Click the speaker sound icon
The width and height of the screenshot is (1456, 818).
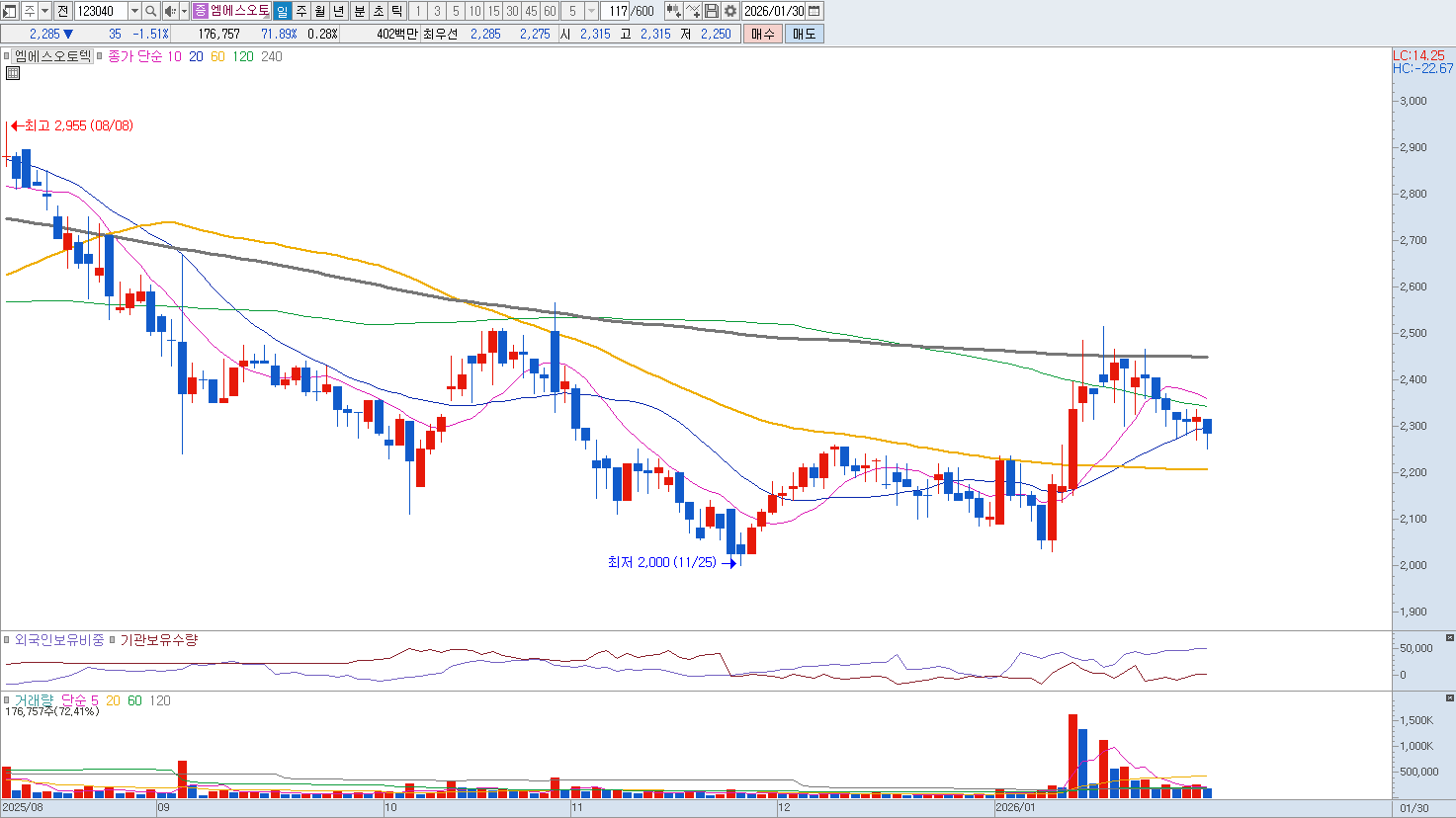click(x=169, y=11)
